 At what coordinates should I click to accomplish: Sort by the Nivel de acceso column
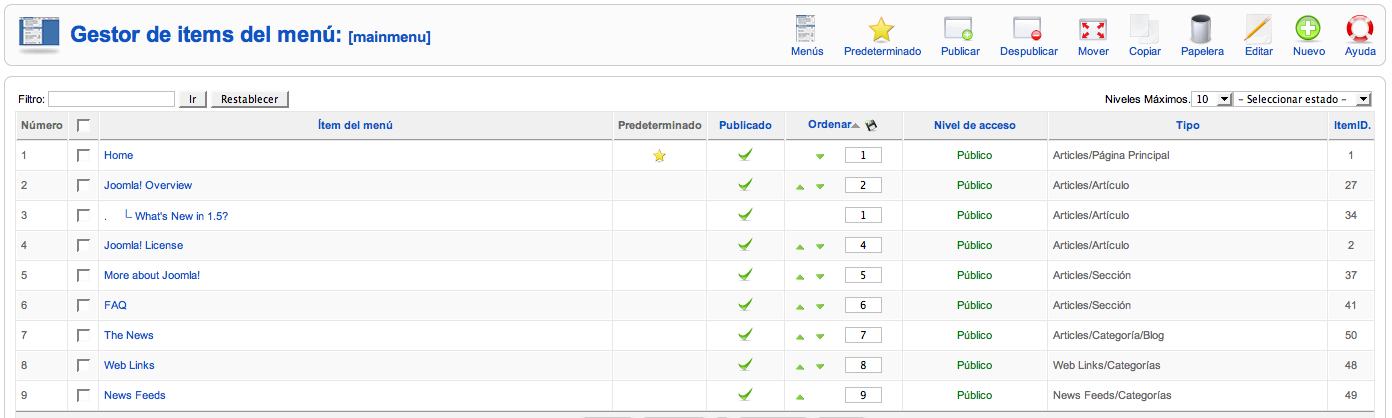point(974,126)
